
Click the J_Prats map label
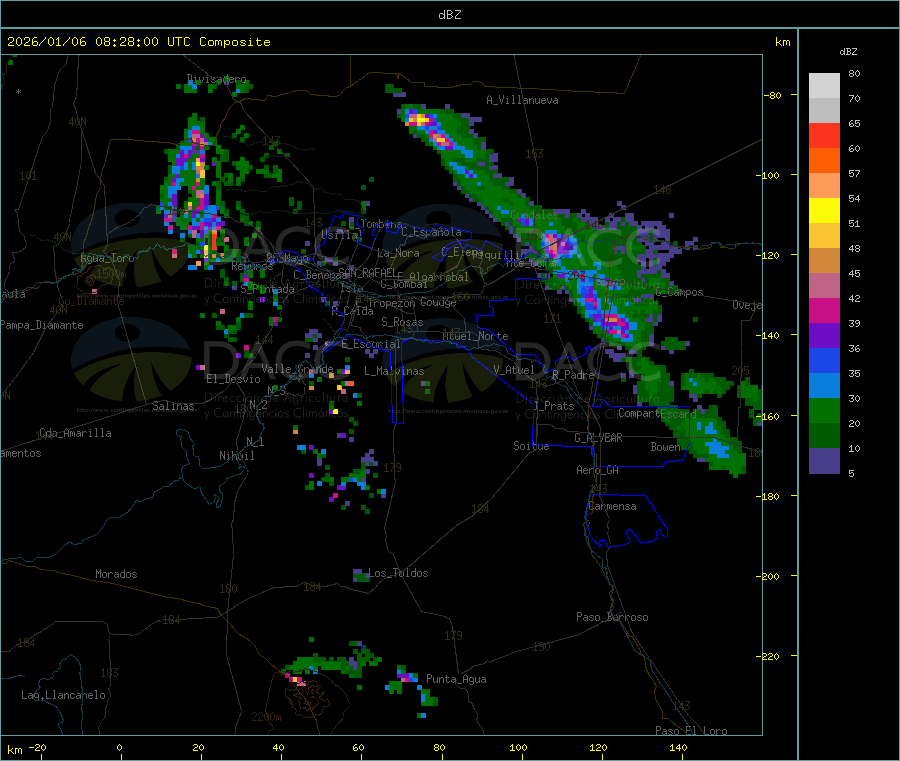(553, 406)
